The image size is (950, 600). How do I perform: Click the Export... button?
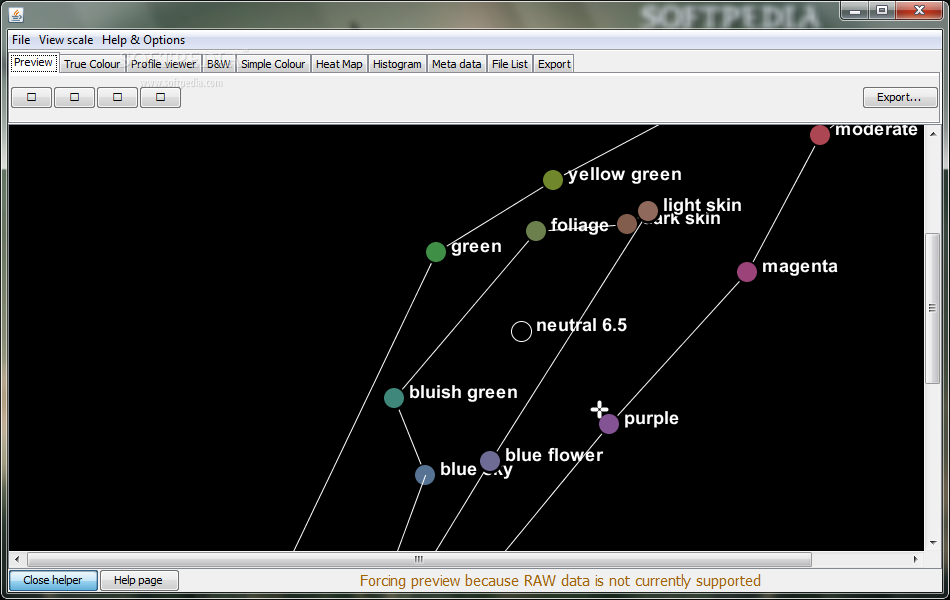[x=900, y=97]
